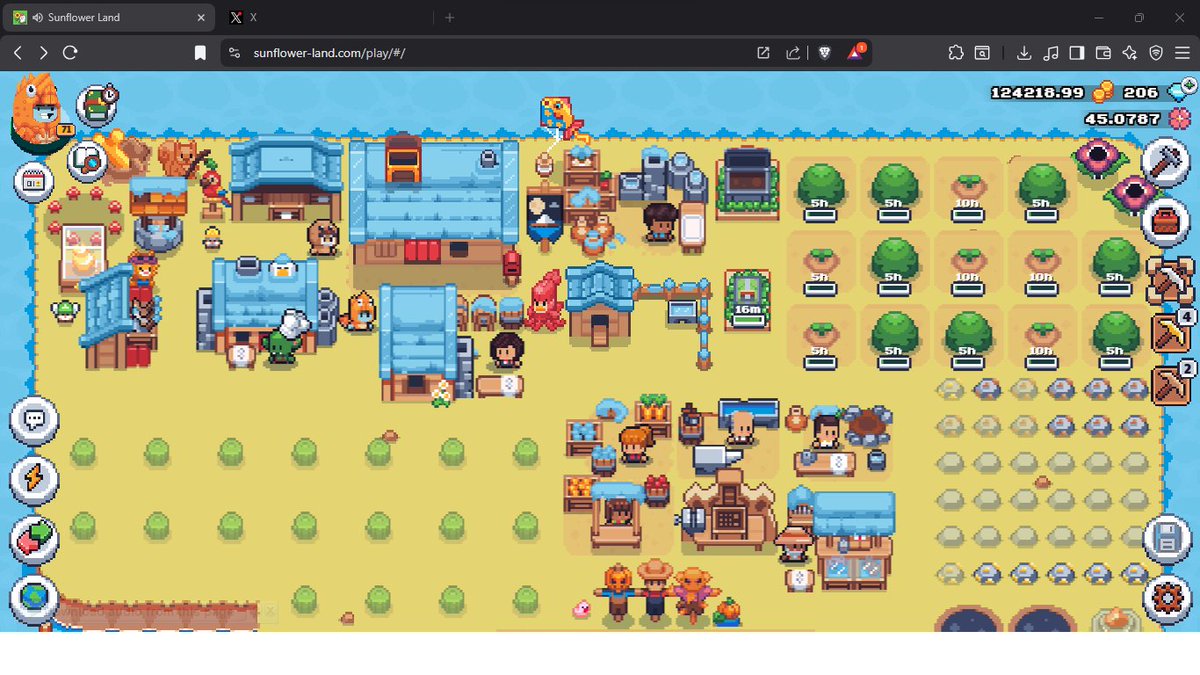Open the globe world travel icon

point(35,598)
